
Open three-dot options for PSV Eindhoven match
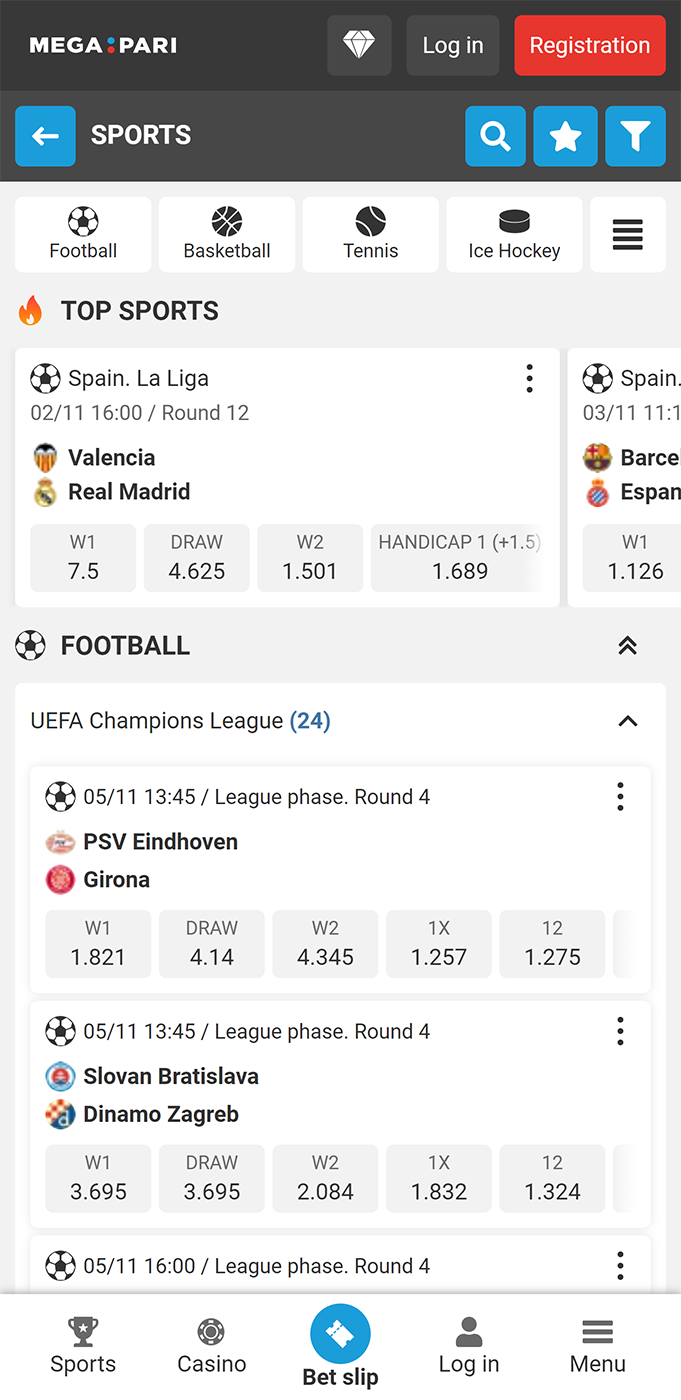coord(620,797)
